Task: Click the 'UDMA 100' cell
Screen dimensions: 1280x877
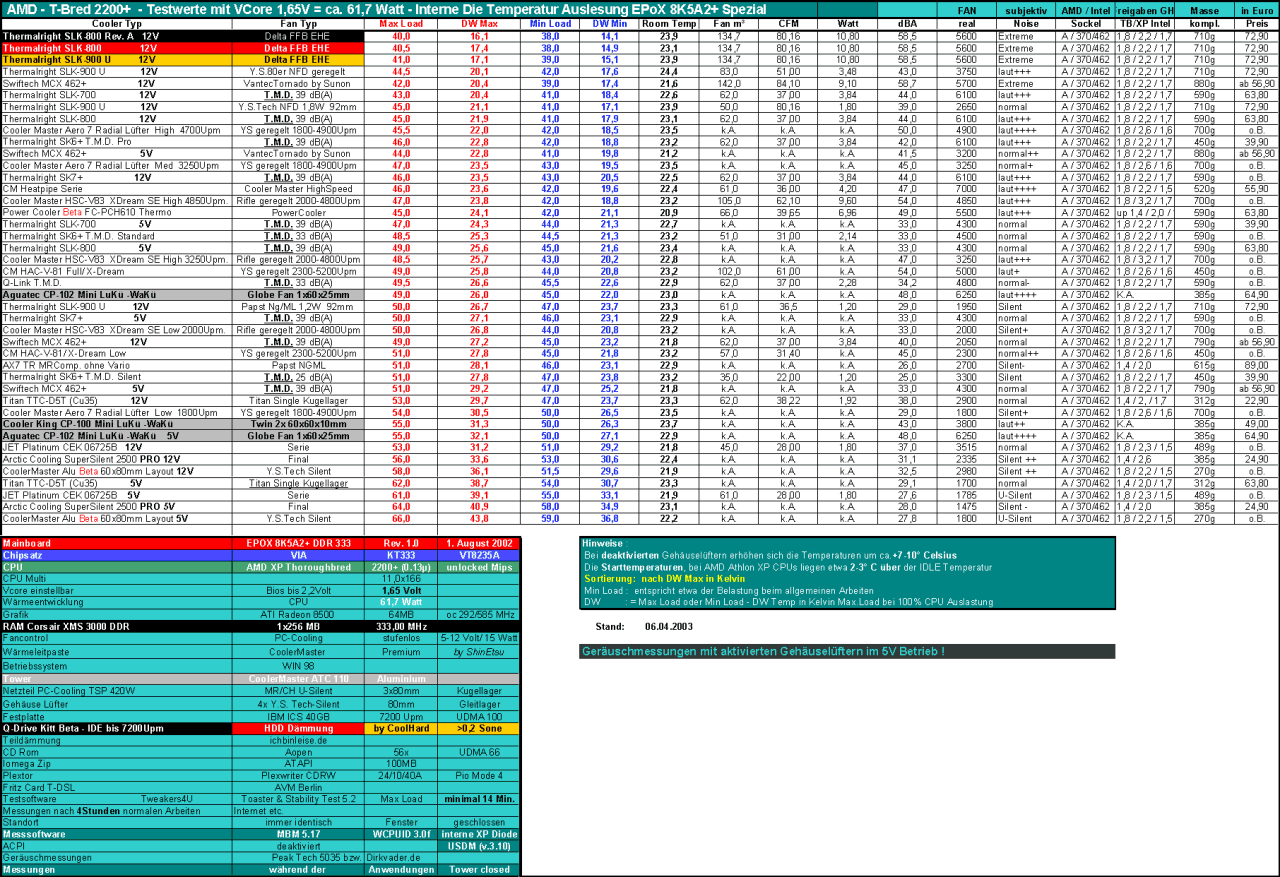Action: tap(479, 716)
